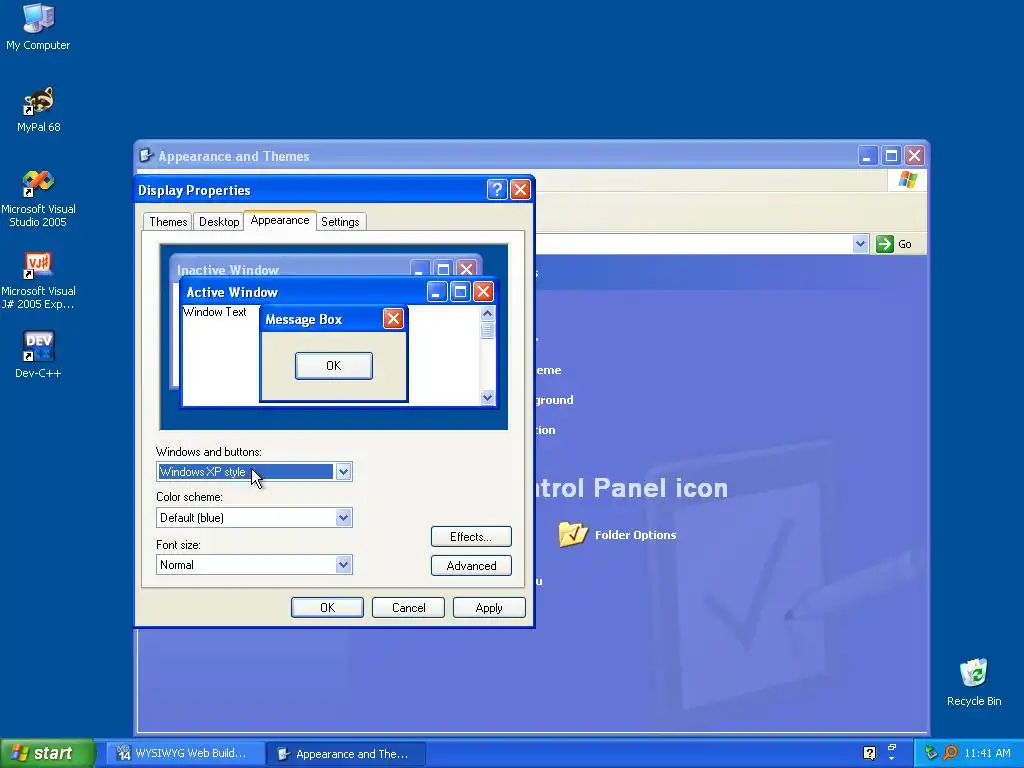Click the WYSIWYG Web Builder taskbar button
The height and width of the screenshot is (768, 1024).
(185, 753)
